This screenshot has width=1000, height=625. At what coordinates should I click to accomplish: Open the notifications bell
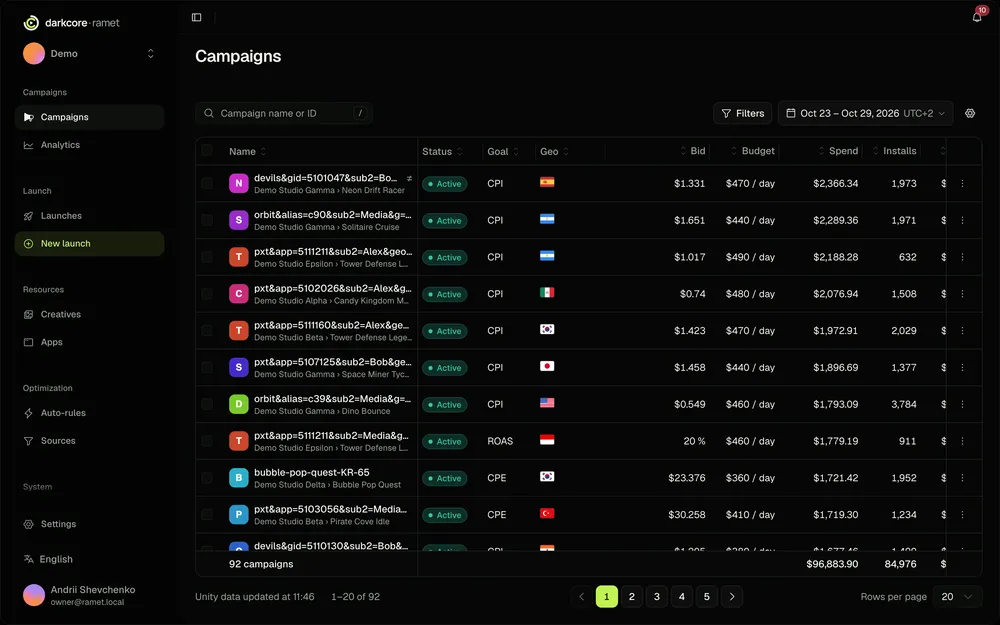click(x=976, y=17)
